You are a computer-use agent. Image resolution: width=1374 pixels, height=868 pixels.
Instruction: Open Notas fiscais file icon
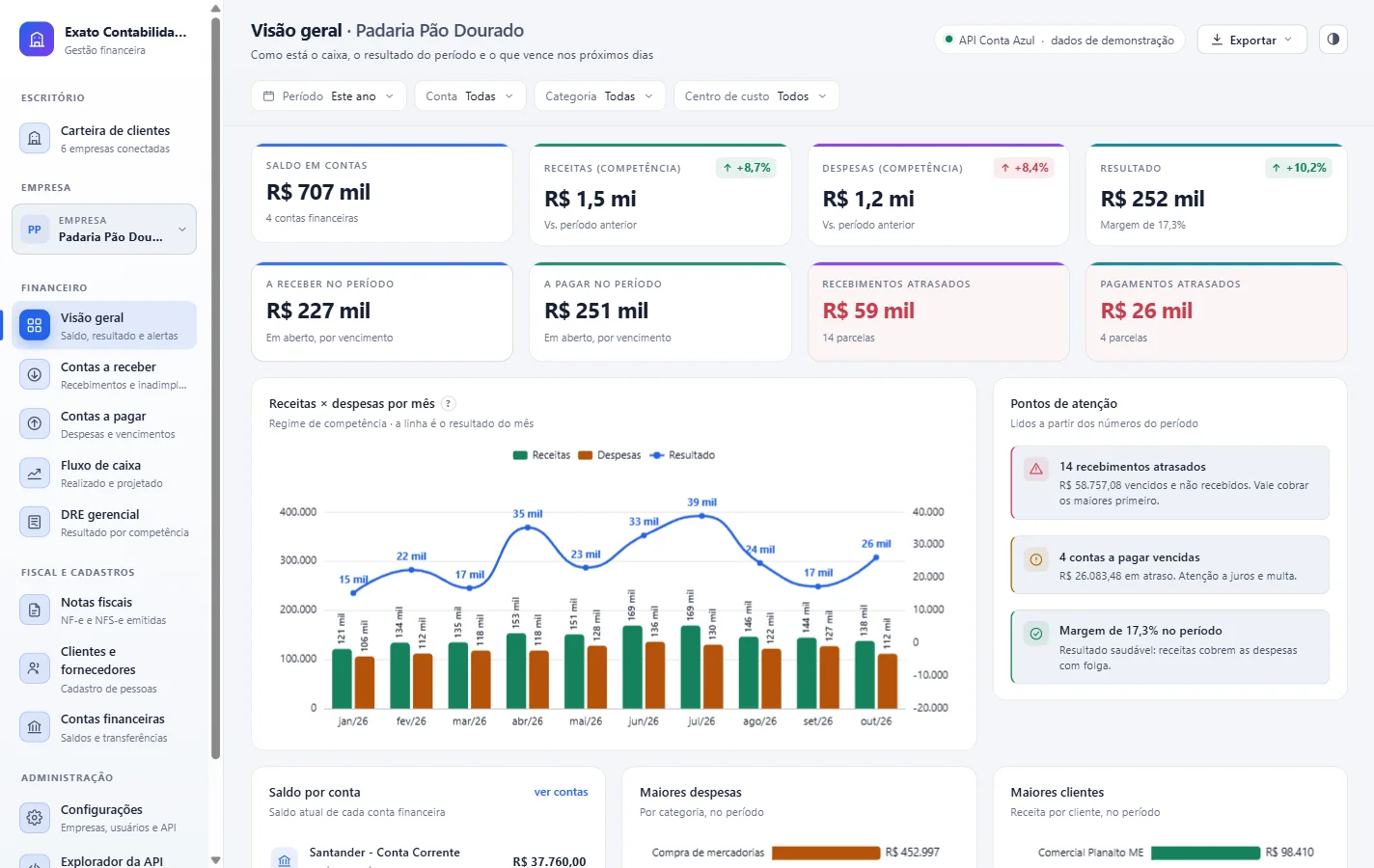[x=35, y=610]
